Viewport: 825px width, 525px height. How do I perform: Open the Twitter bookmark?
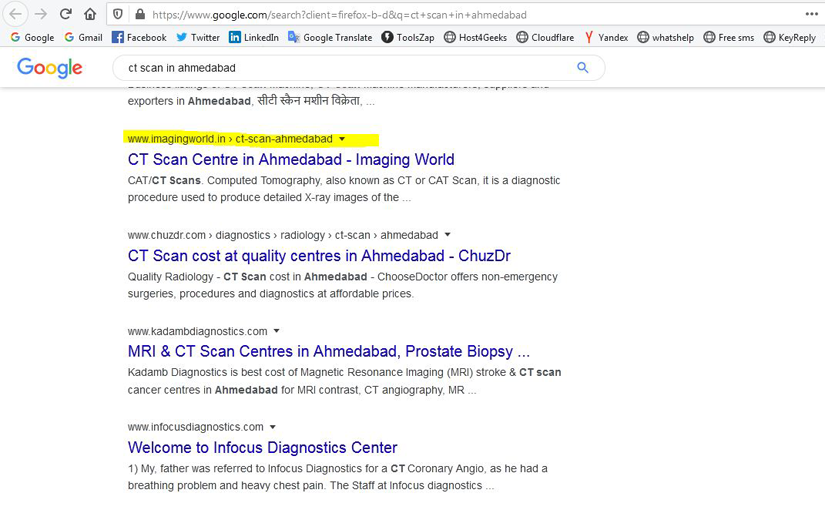pyautogui.click(x=198, y=37)
